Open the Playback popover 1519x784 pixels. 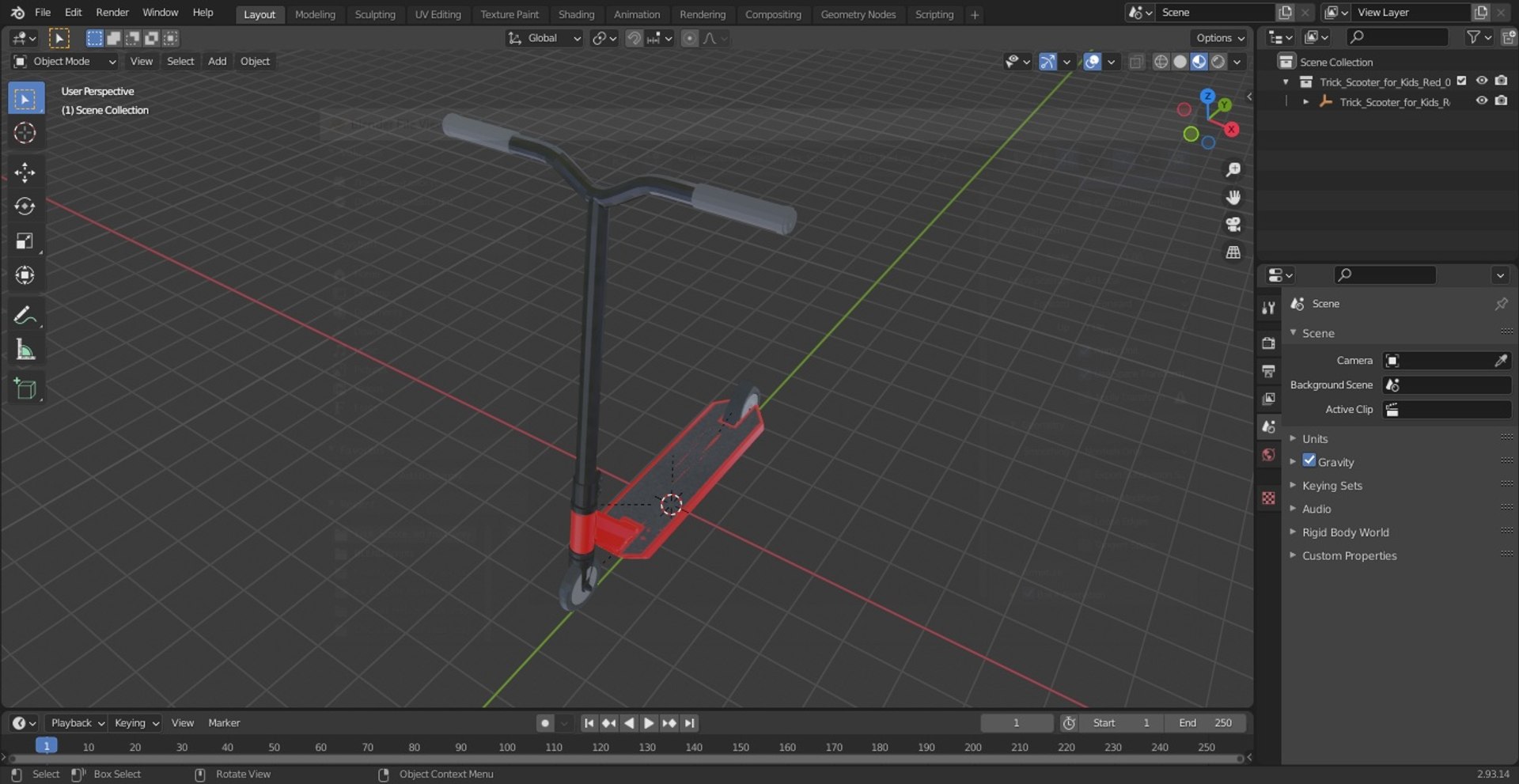pyautogui.click(x=77, y=723)
